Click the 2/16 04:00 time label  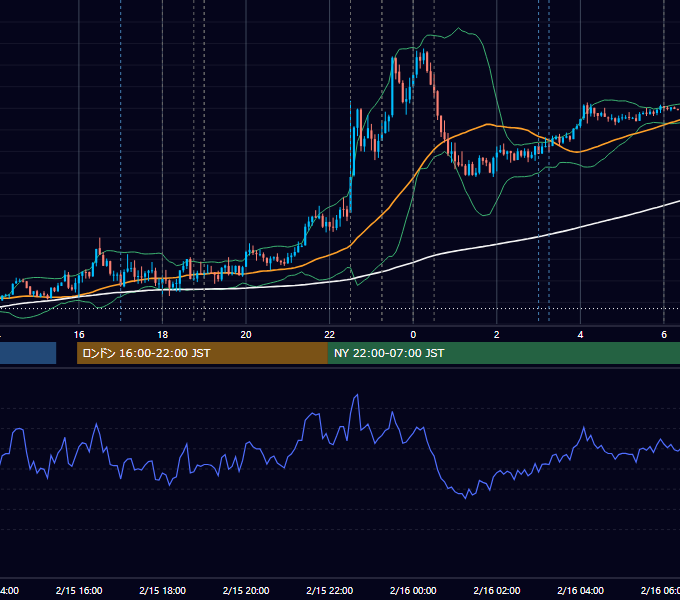(x=580, y=590)
